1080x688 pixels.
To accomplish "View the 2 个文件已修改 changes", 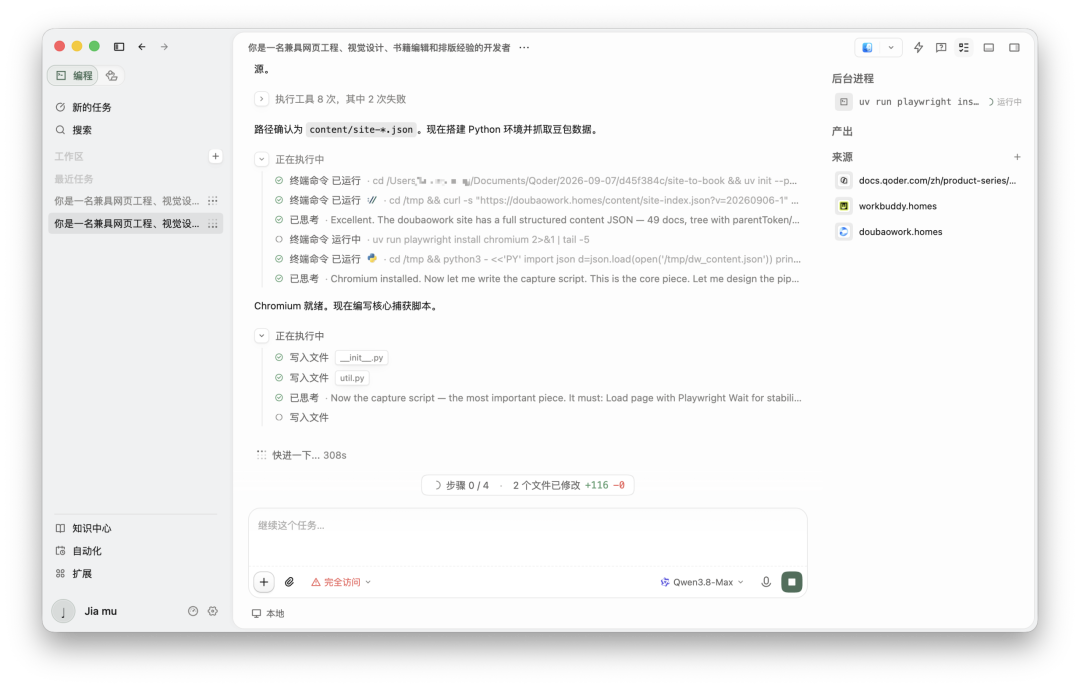I will pyautogui.click(x=568, y=486).
